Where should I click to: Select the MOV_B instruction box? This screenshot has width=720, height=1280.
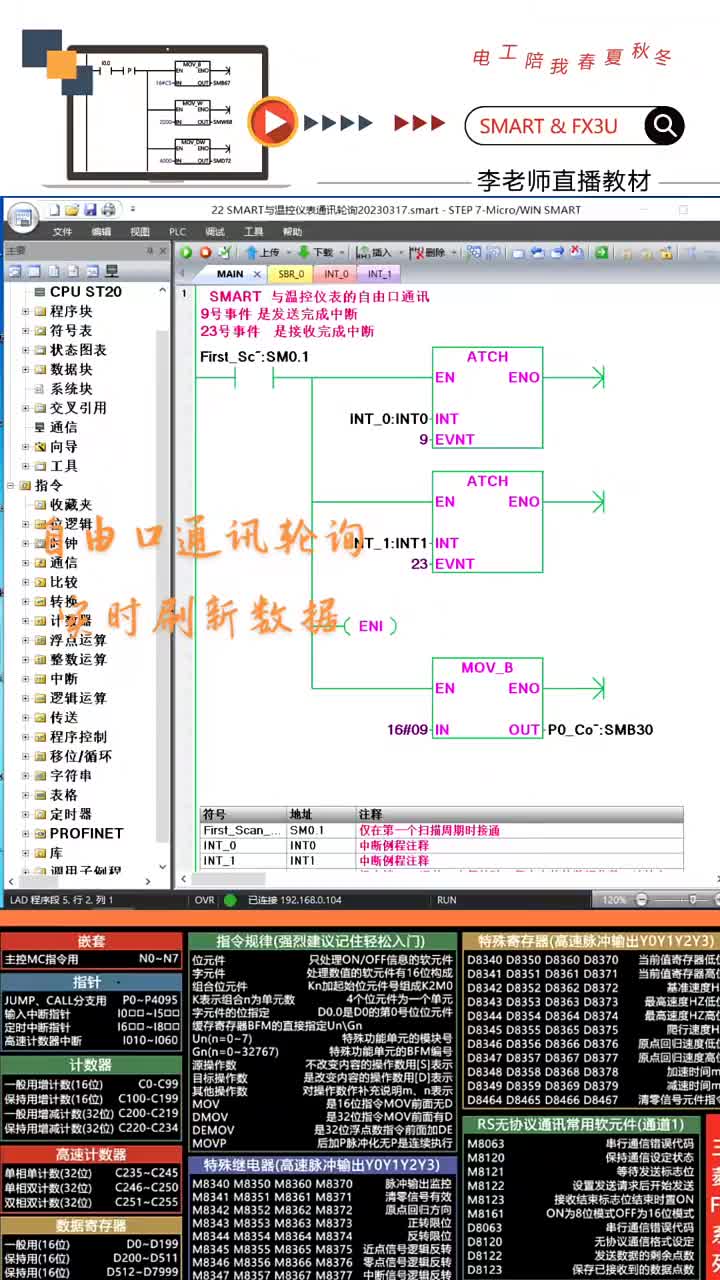click(x=487, y=699)
